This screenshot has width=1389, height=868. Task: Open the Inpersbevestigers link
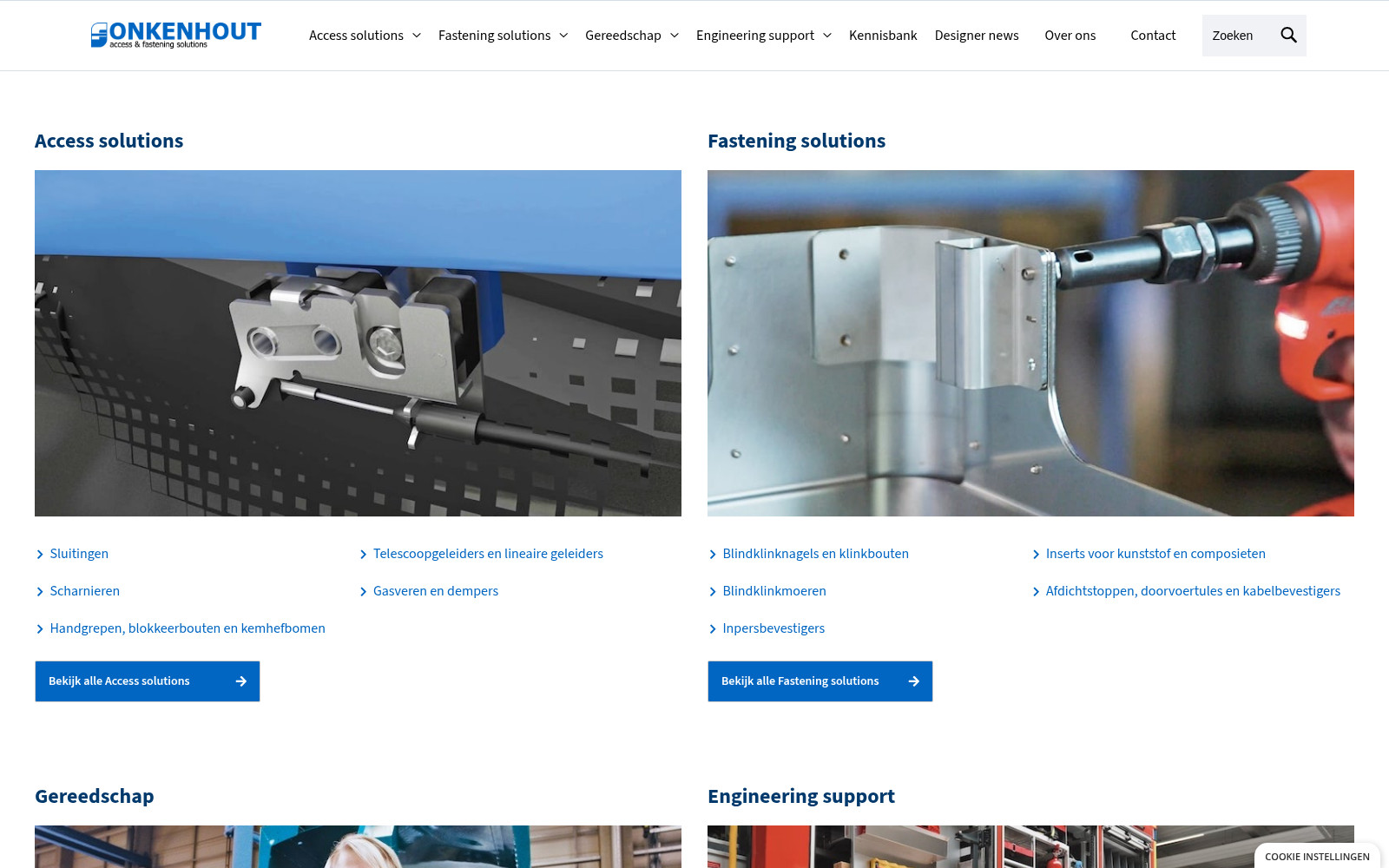[773, 628]
